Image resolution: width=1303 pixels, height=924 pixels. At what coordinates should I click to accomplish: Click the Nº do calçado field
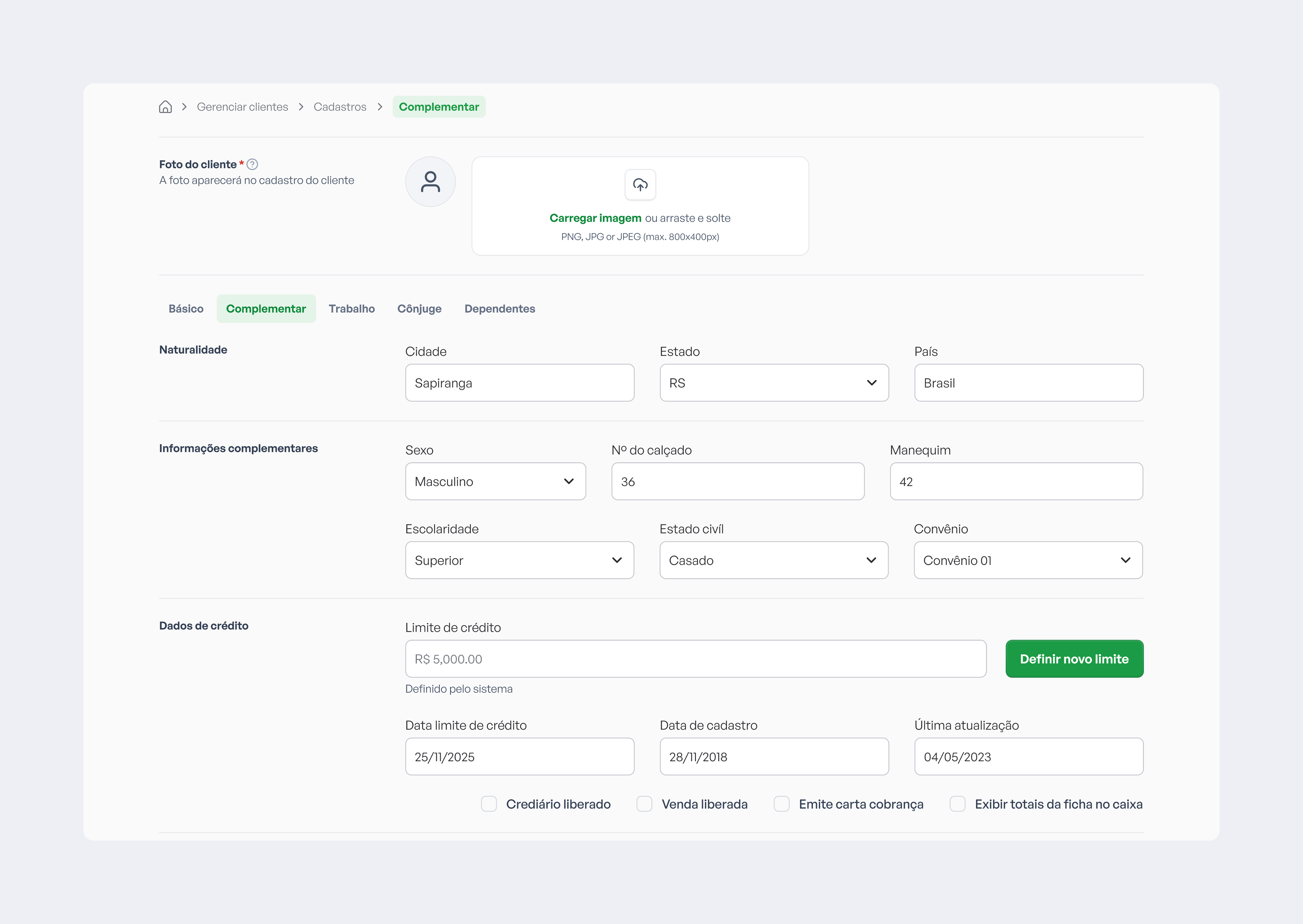[x=738, y=481]
